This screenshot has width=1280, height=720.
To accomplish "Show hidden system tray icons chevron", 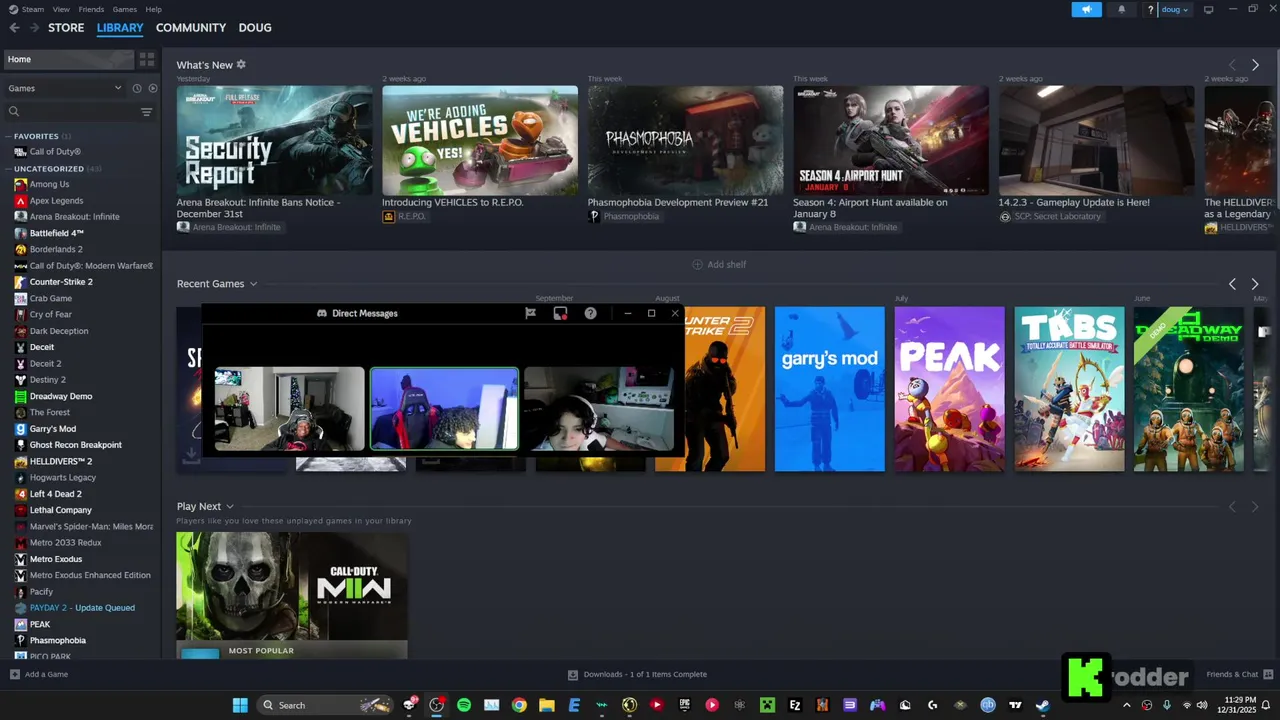I will [x=1127, y=705].
